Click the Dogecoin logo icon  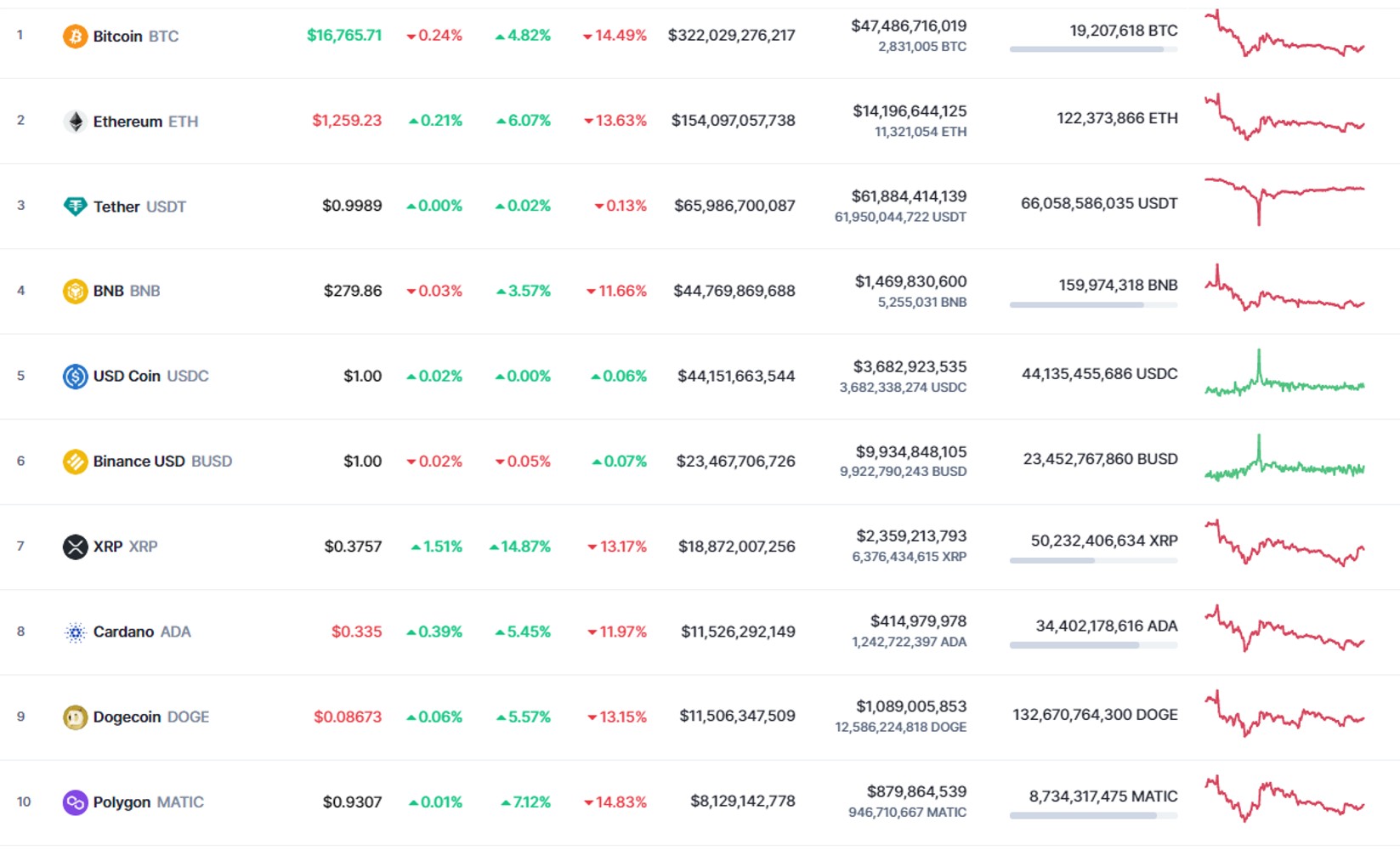pos(75,717)
